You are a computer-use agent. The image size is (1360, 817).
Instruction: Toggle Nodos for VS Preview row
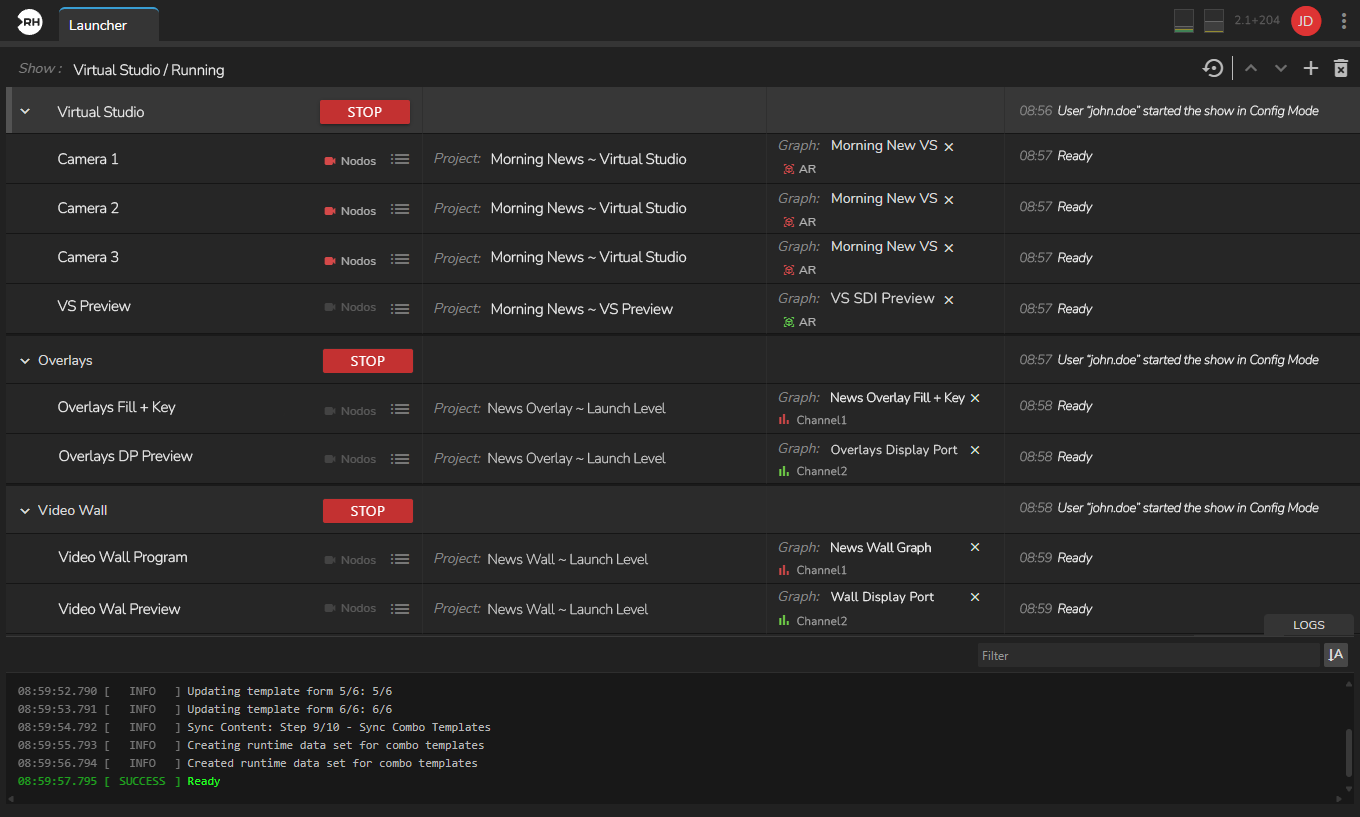(x=330, y=307)
